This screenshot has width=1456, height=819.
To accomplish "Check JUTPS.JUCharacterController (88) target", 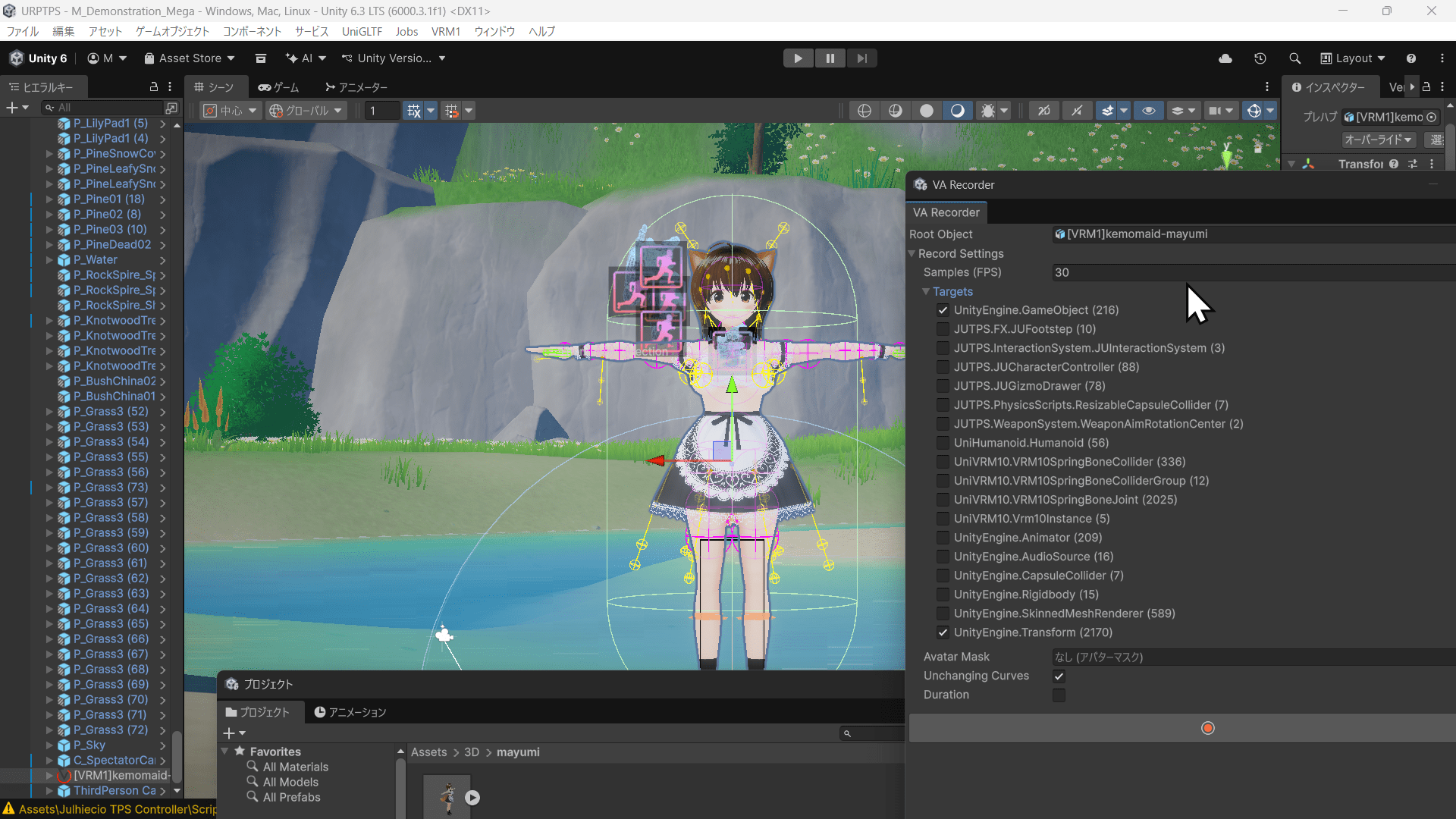I will pos(943,367).
